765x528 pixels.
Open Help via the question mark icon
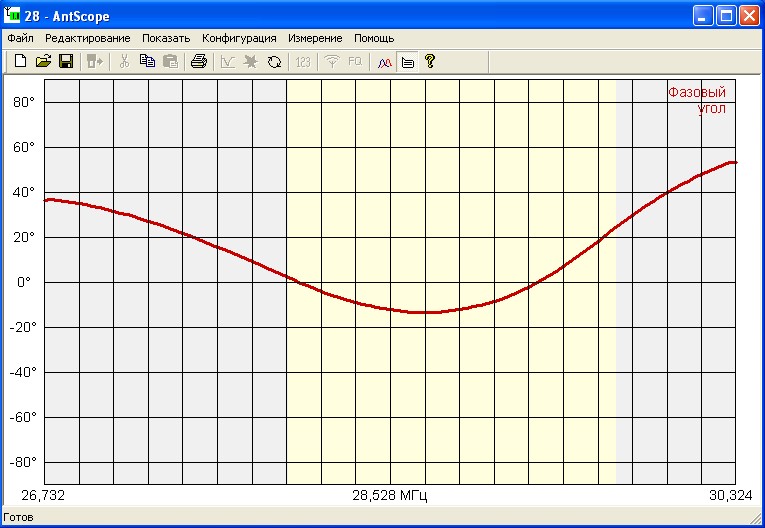(x=430, y=62)
